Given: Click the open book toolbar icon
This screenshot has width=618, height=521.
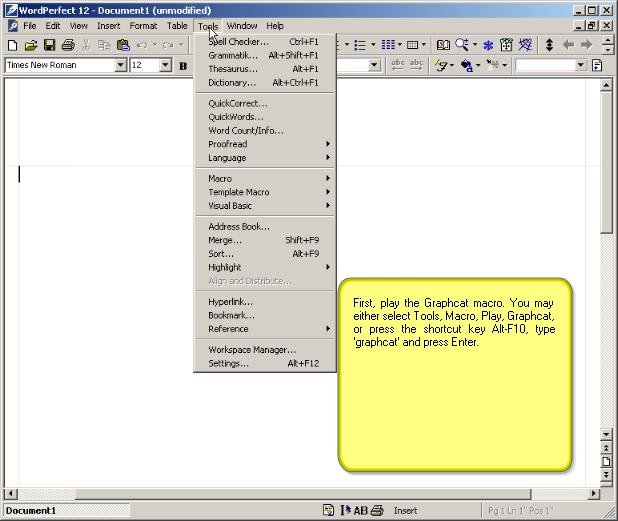Looking at the screenshot, I should click(x=443, y=45).
